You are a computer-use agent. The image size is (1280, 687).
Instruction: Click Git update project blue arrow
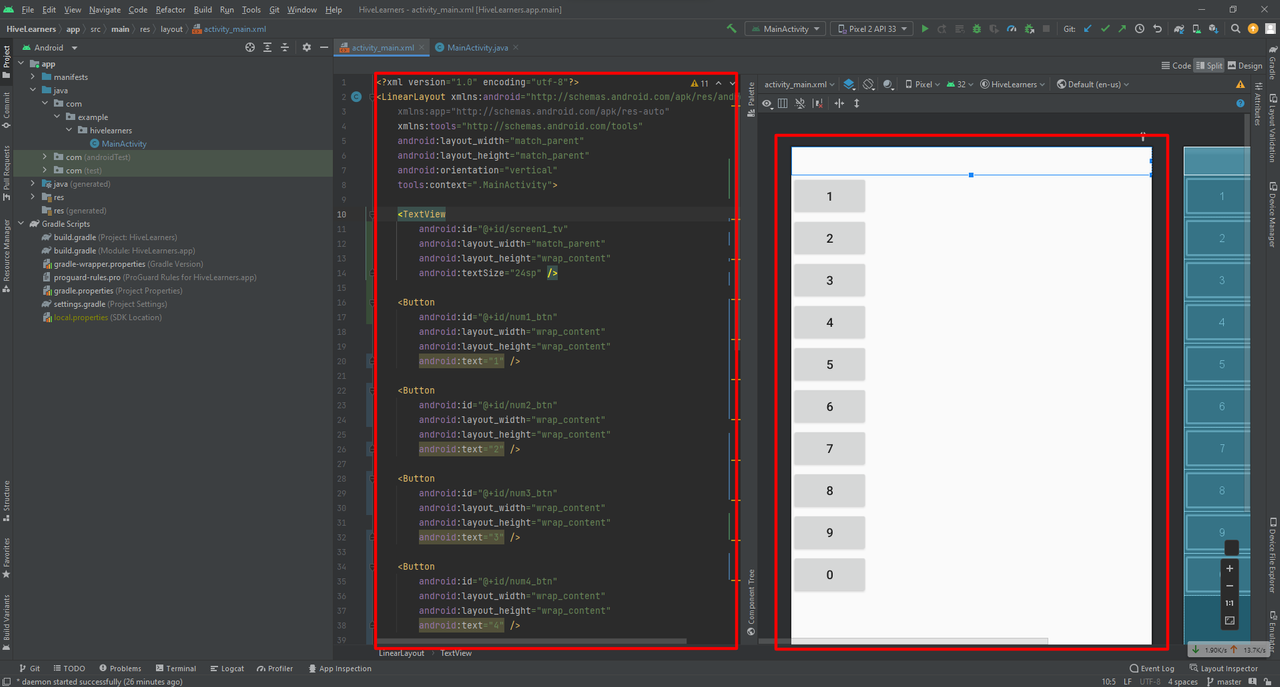pos(1087,29)
